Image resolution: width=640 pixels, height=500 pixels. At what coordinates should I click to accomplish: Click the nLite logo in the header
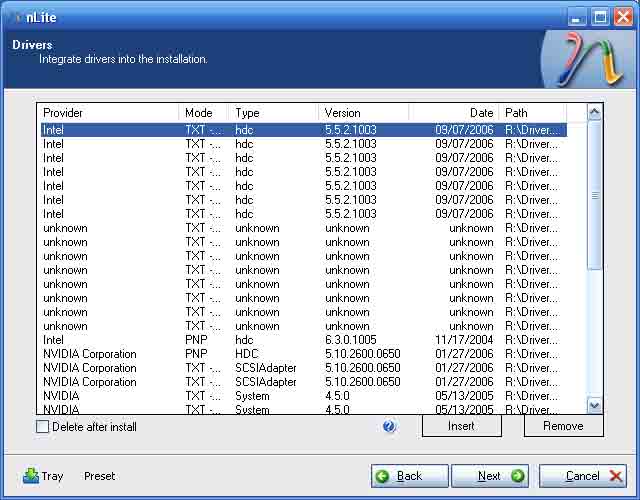click(x=589, y=59)
